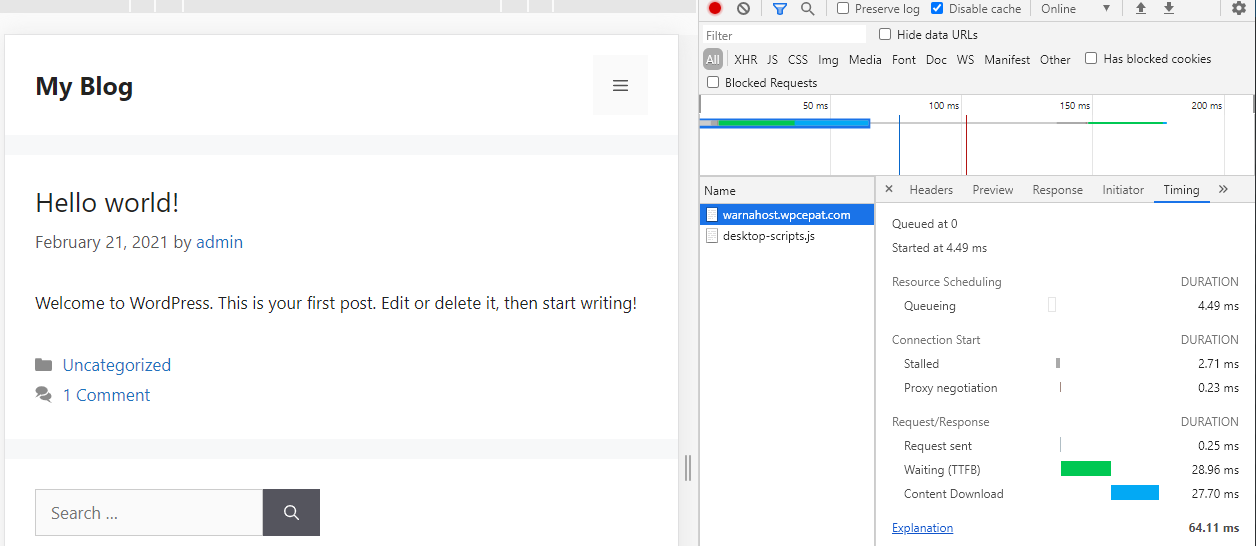The image size is (1256, 546).
Task: Uncheck Disable cache checkbox
Action: pyautogui.click(x=937, y=8)
